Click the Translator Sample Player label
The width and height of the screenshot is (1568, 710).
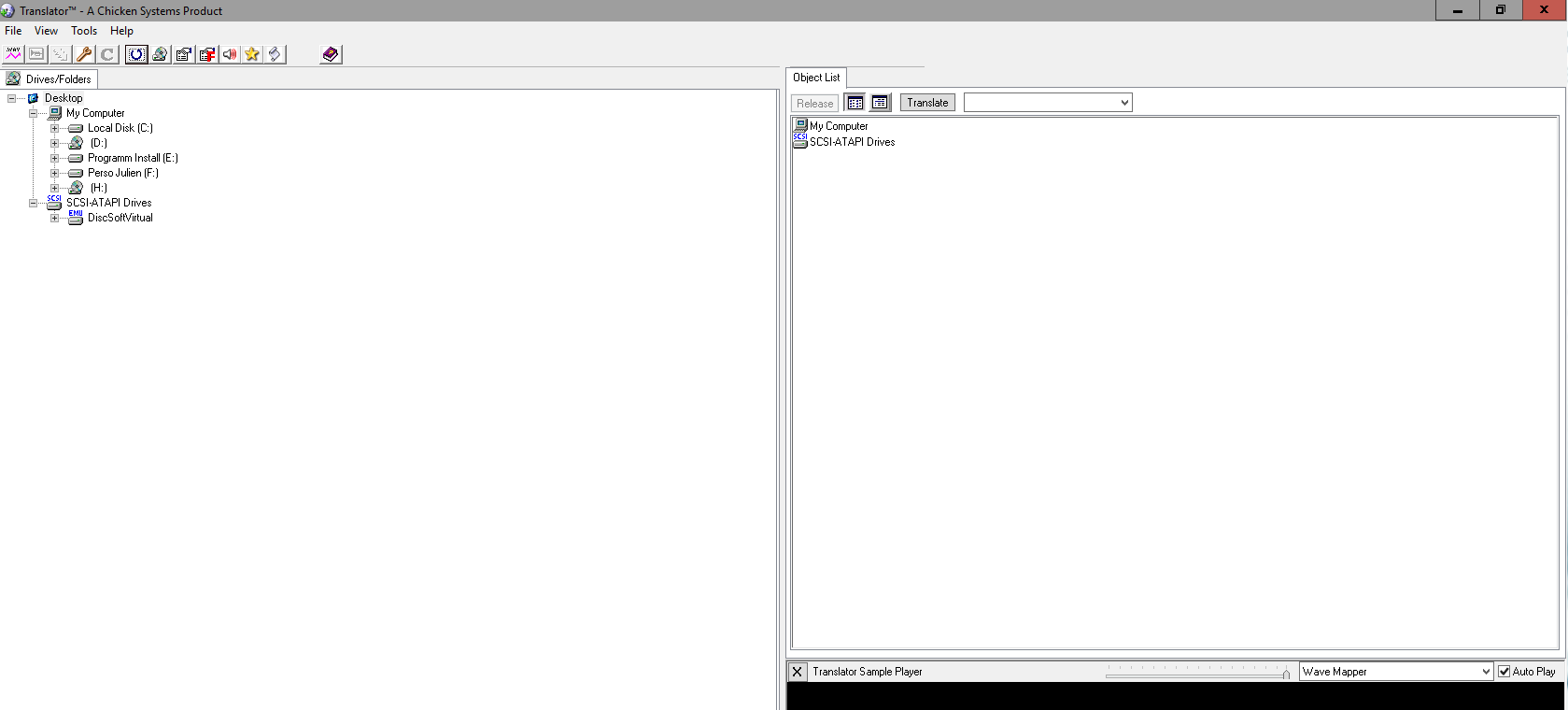click(x=868, y=672)
